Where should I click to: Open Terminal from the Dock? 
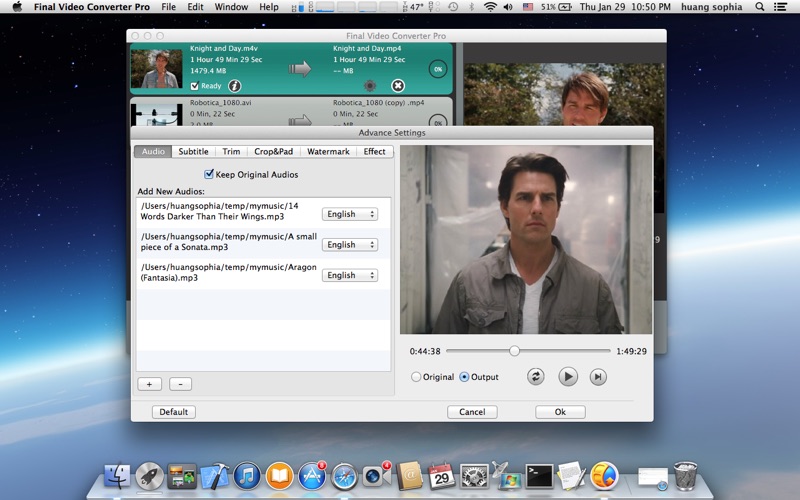(x=539, y=476)
